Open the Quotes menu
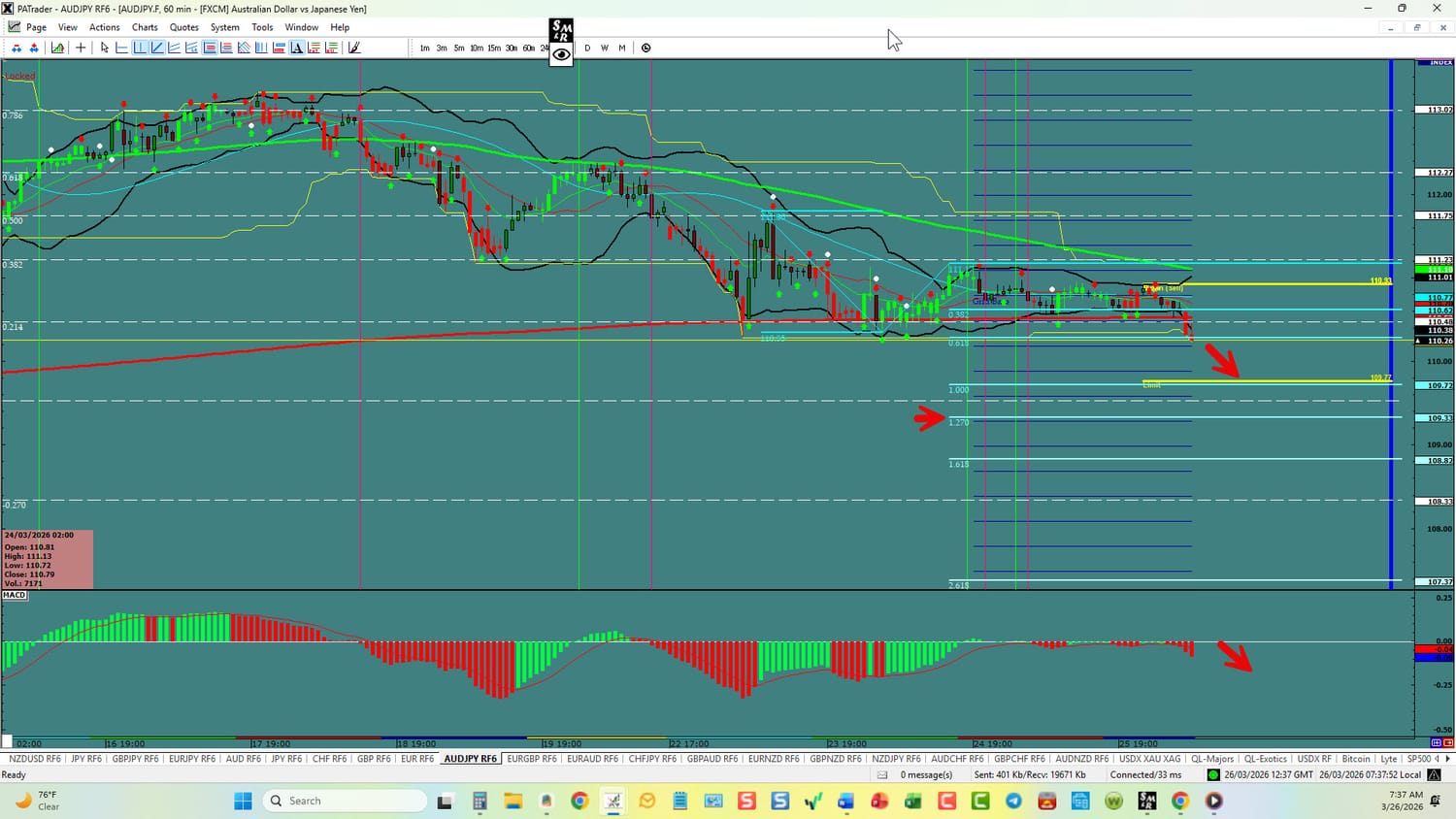The width and height of the screenshot is (1456, 819). 183,27
